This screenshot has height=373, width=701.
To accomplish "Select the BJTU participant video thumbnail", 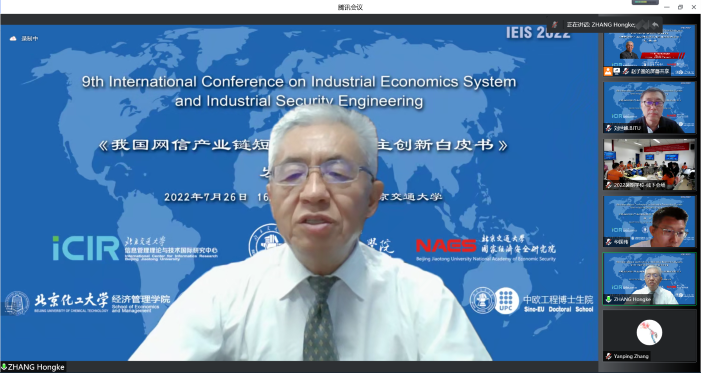I will point(649,107).
